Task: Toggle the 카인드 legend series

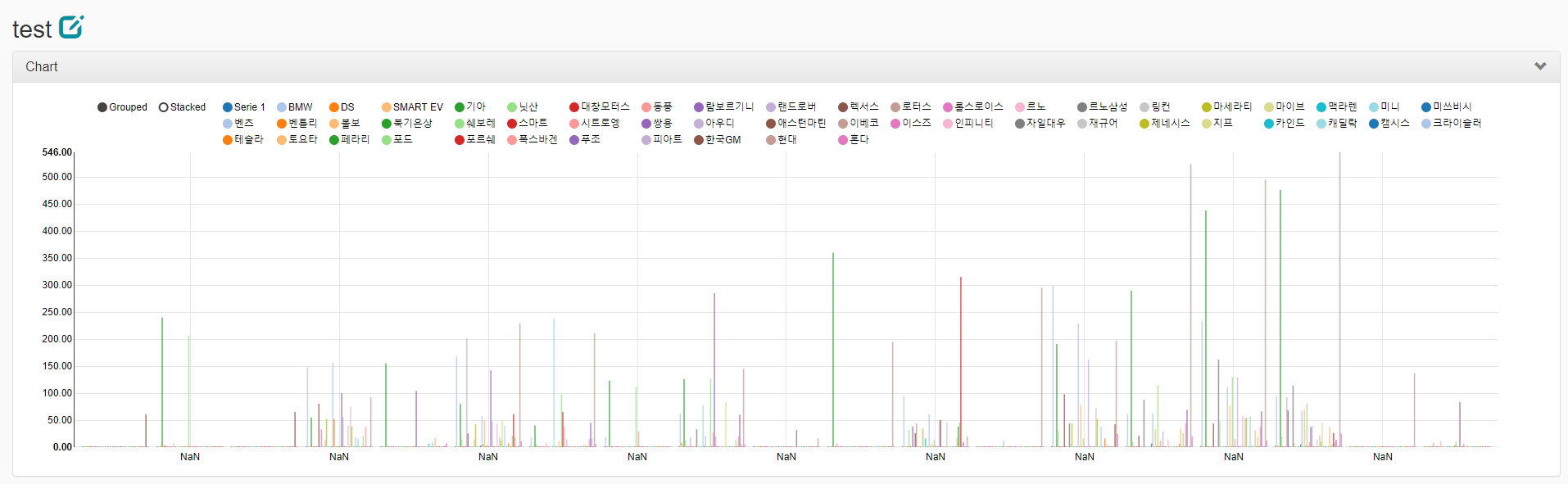Action: click(1285, 124)
